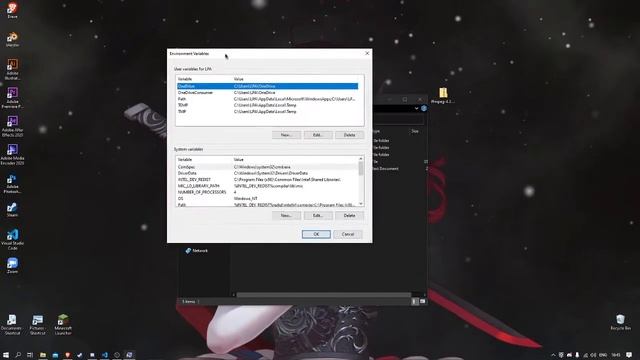Click Delete under System variables
Viewport: 640px width, 360px height.
tap(349, 215)
